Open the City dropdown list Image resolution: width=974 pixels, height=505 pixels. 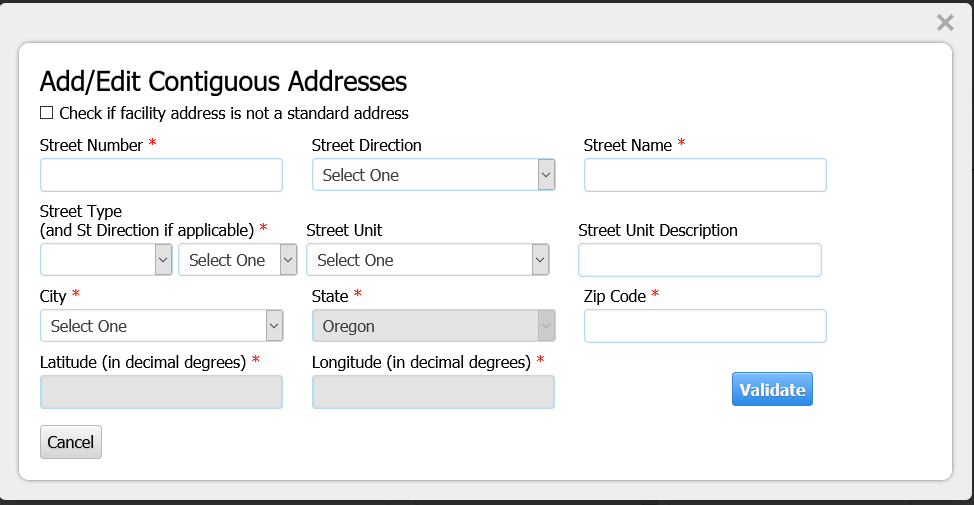pos(162,325)
